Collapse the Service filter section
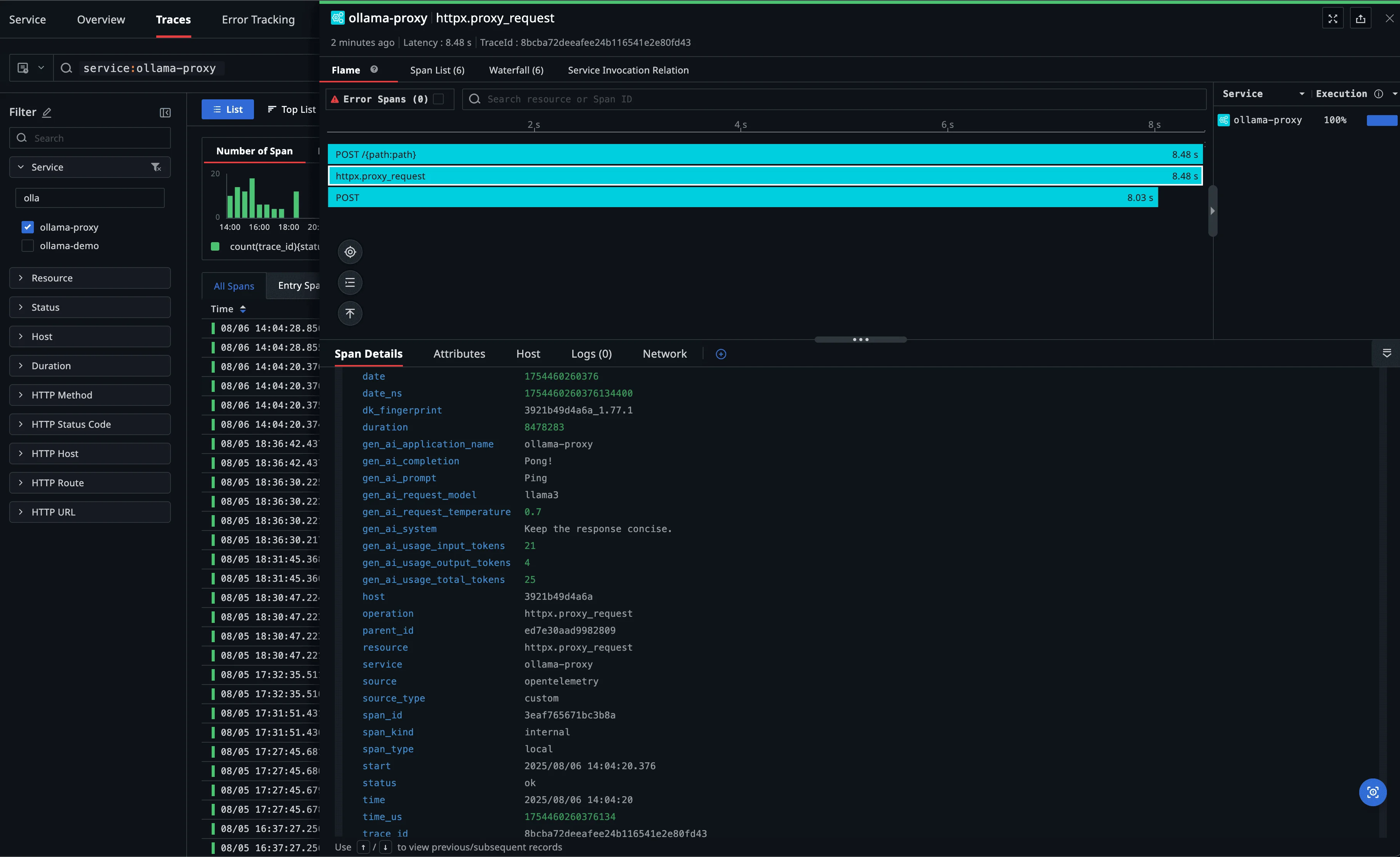The width and height of the screenshot is (1400, 857). [21, 167]
